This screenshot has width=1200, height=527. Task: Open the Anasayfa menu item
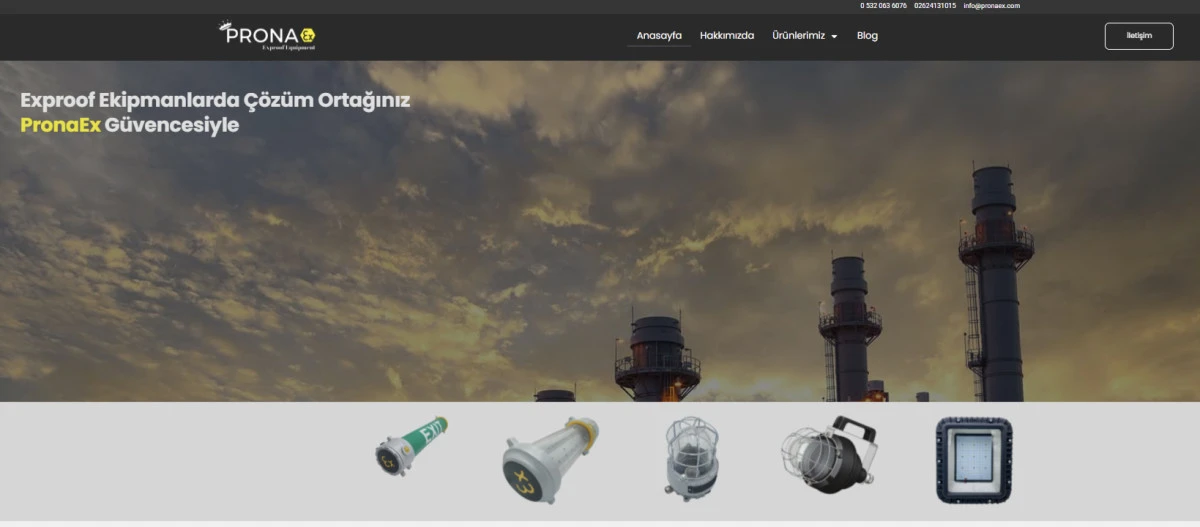click(x=659, y=36)
